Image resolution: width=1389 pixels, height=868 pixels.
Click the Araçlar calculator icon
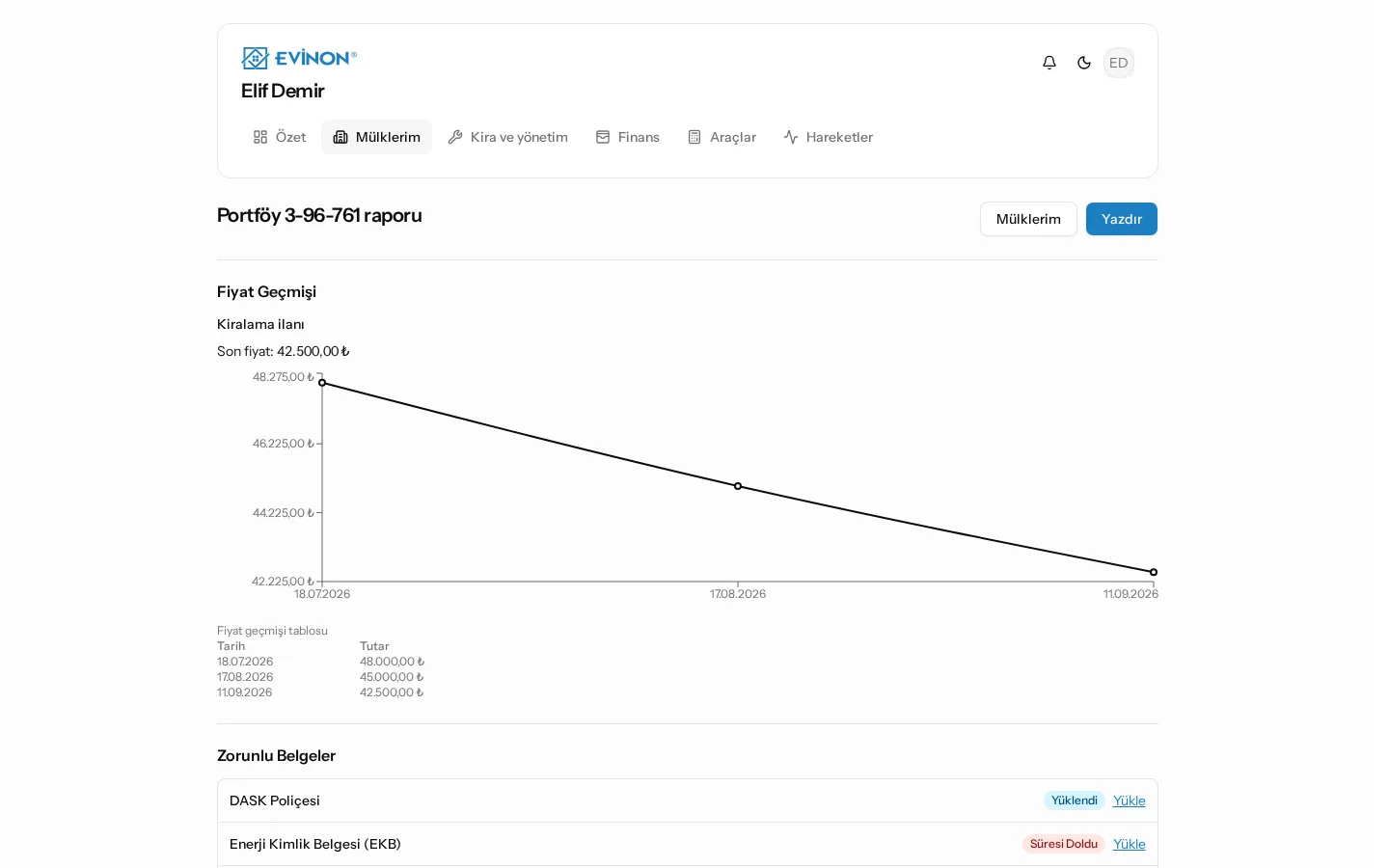click(x=694, y=137)
